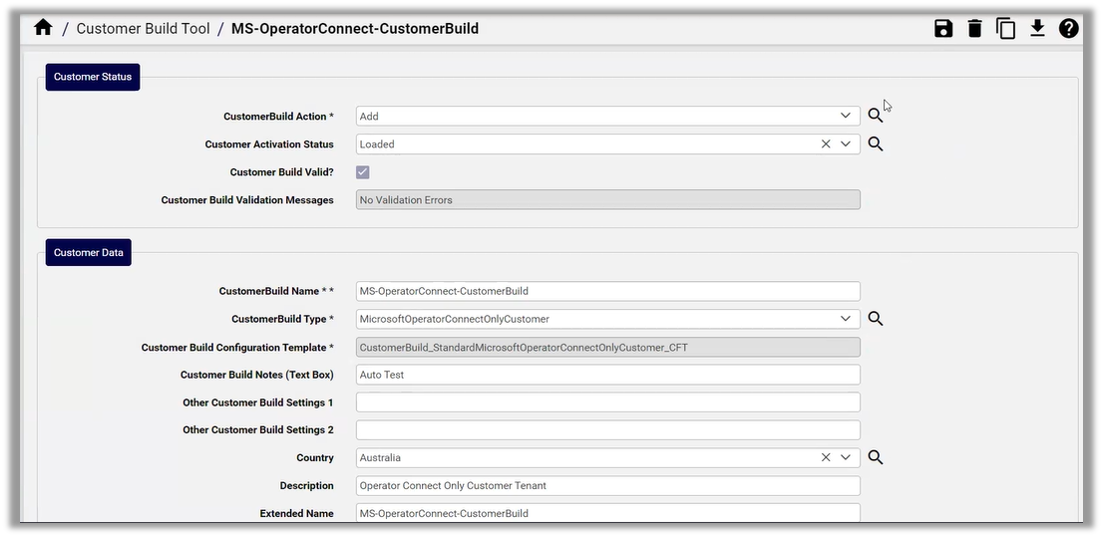Viewport: 1103px width, 537px height.
Task: Click 'Customer Build Configuration Template *' label
Action: [x=238, y=348]
